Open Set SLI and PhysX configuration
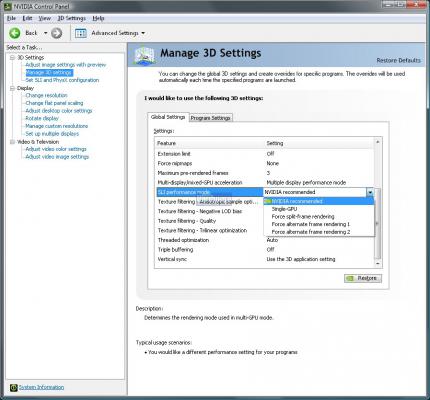 pos(62,80)
